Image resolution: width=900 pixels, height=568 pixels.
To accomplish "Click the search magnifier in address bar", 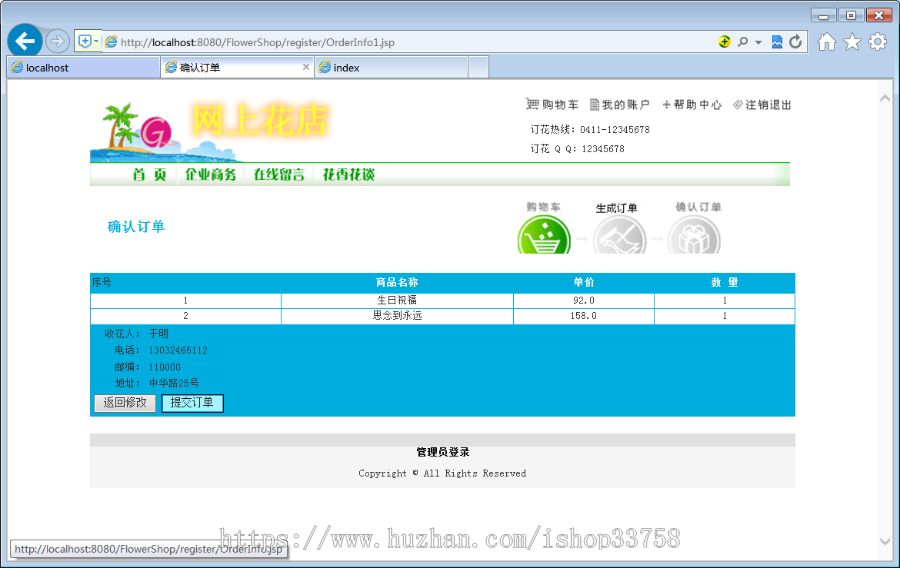I will [x=743, y=42].
